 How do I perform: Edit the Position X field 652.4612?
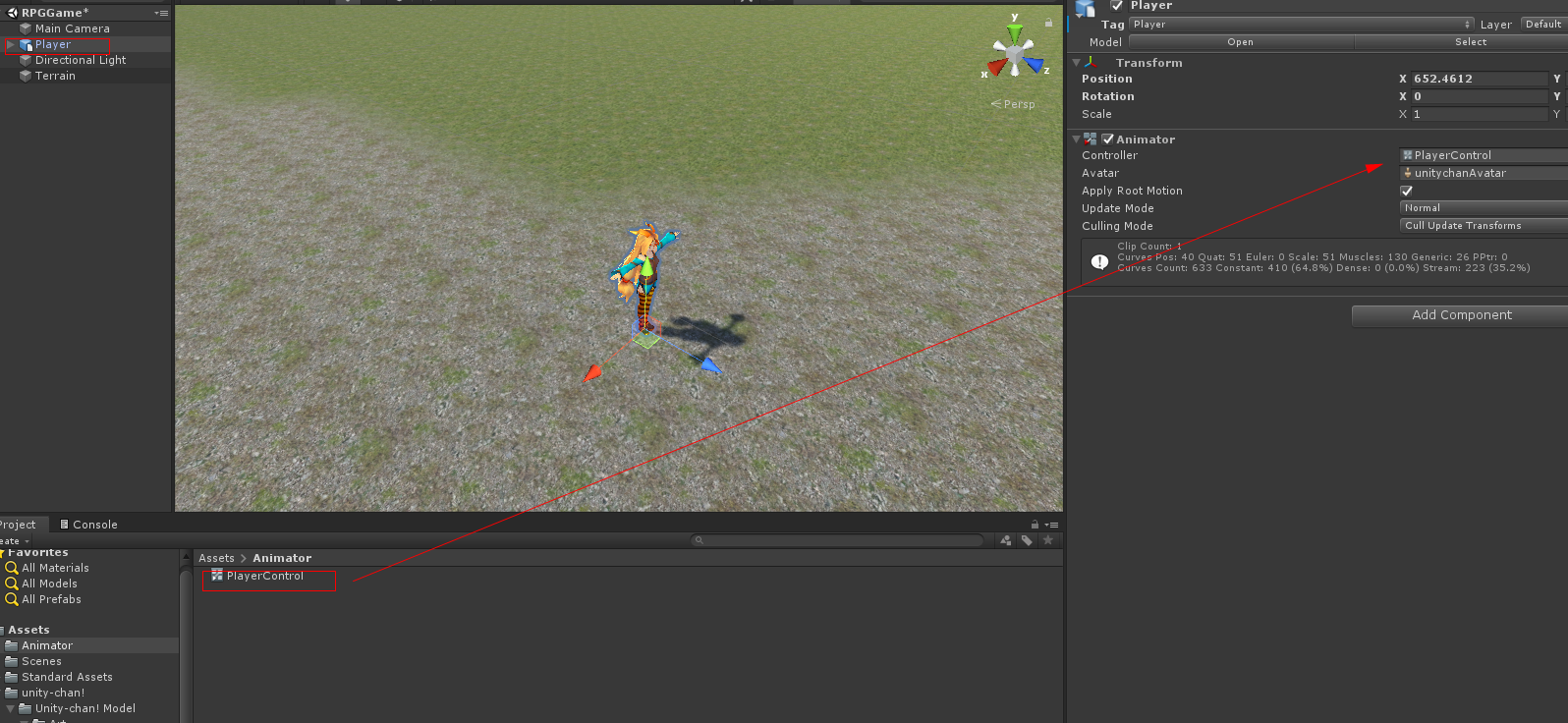click(x=1480, y=79)
